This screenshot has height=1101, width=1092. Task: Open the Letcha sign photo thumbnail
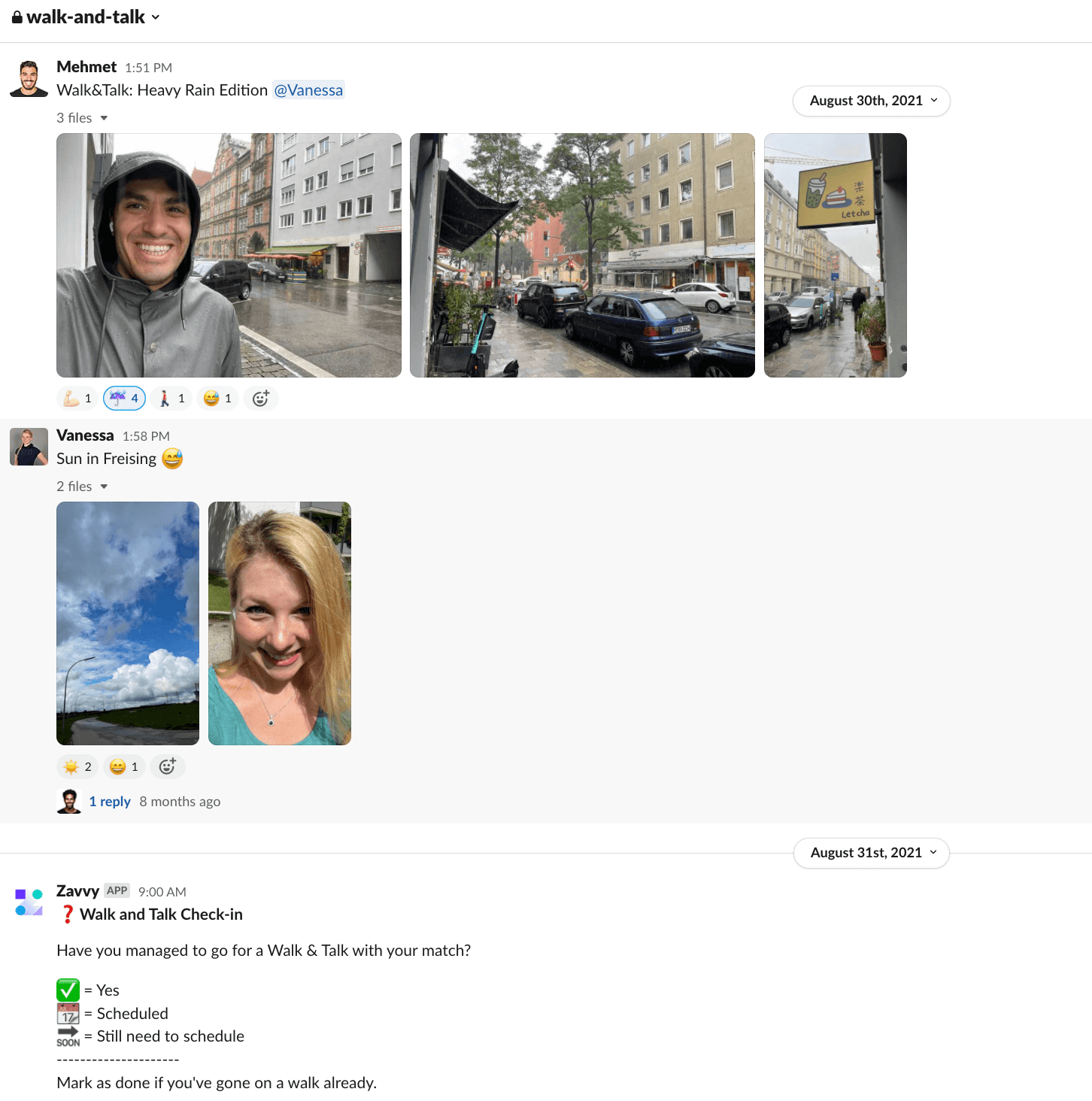coord(835,256)
